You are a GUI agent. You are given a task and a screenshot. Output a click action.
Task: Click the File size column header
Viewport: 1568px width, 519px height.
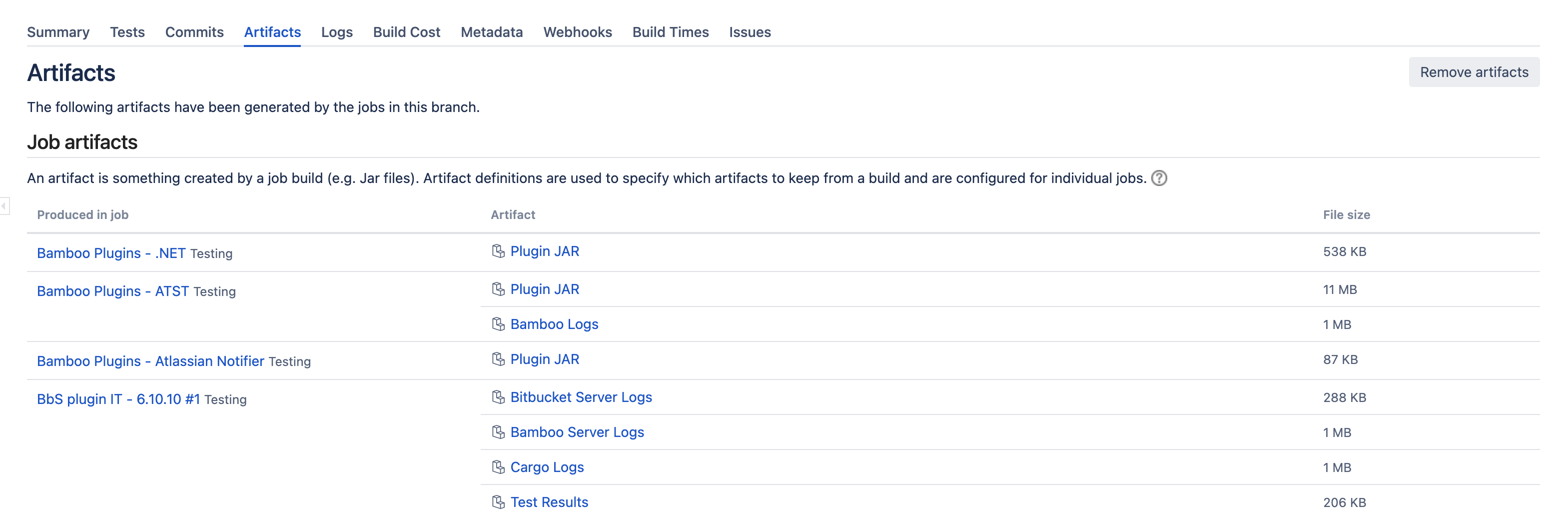click(x=1346, y=214)
